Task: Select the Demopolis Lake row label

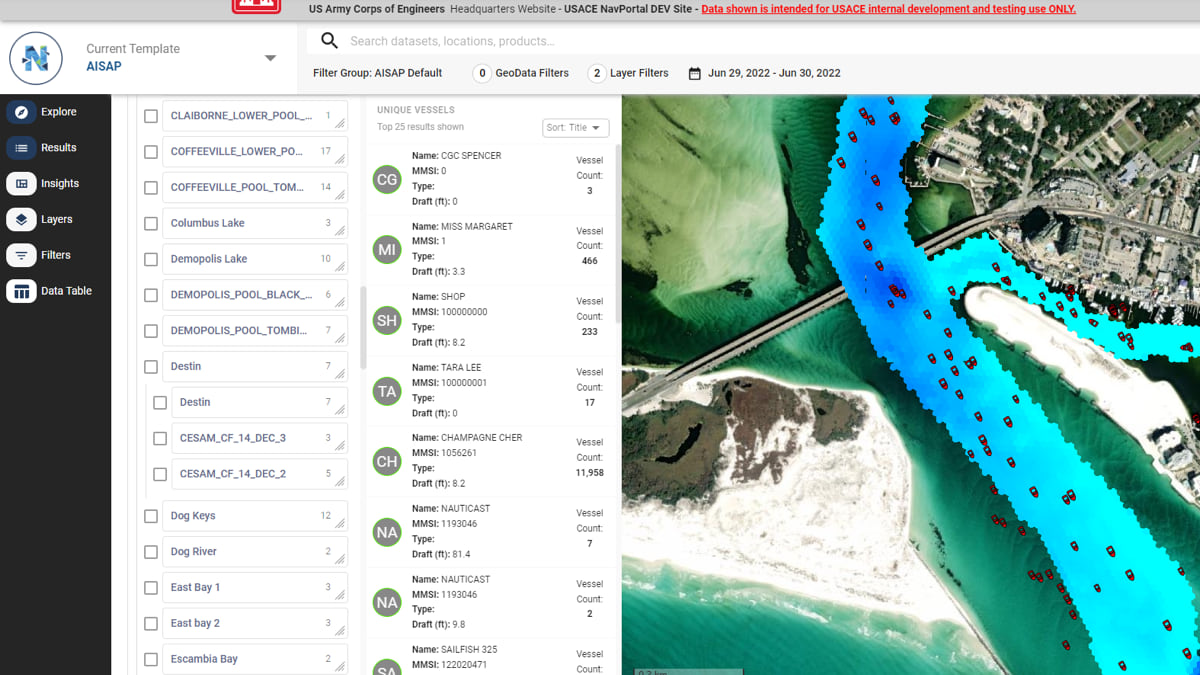Action: [x=209, y=259]
